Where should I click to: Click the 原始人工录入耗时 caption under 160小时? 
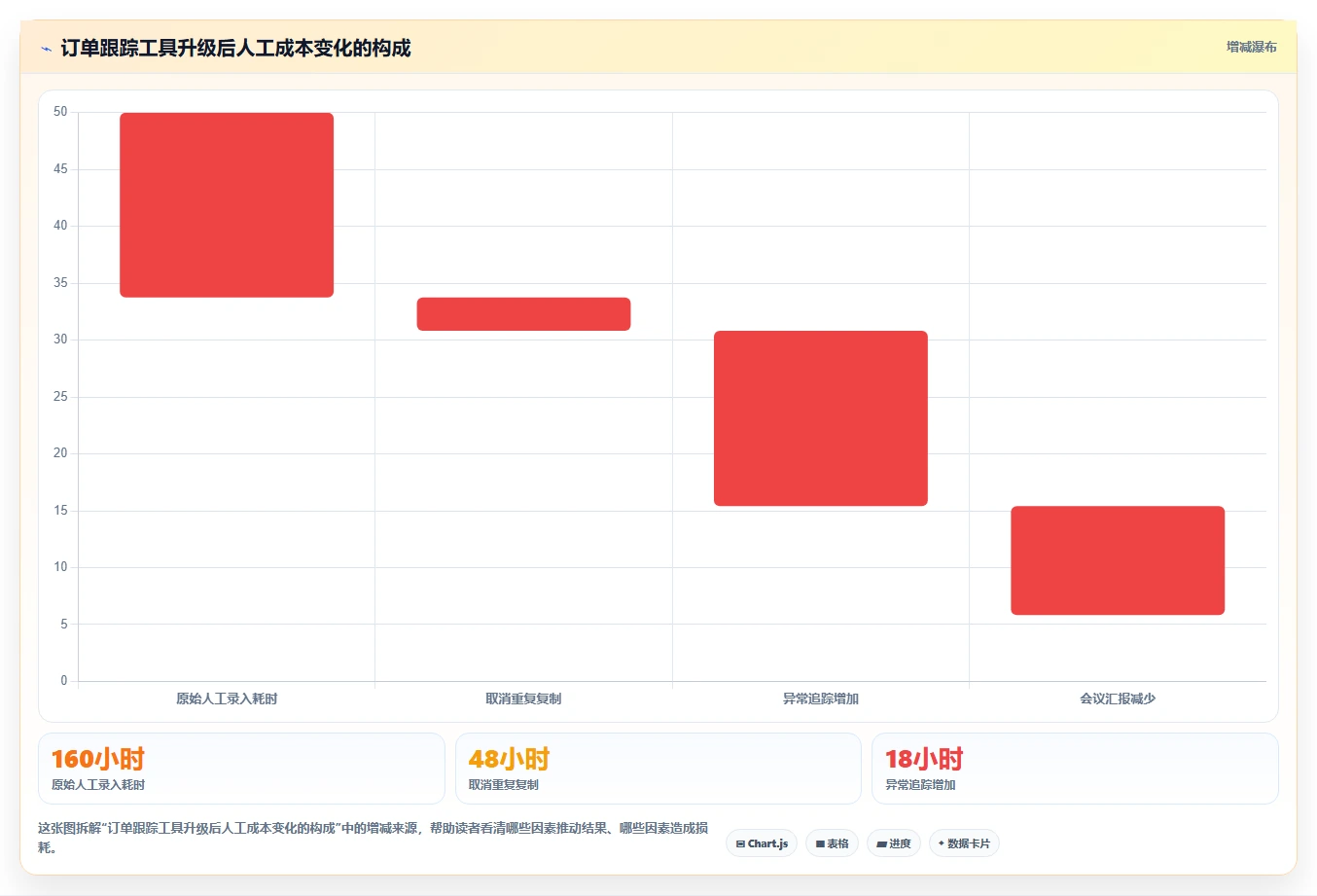tap(98, 785)
